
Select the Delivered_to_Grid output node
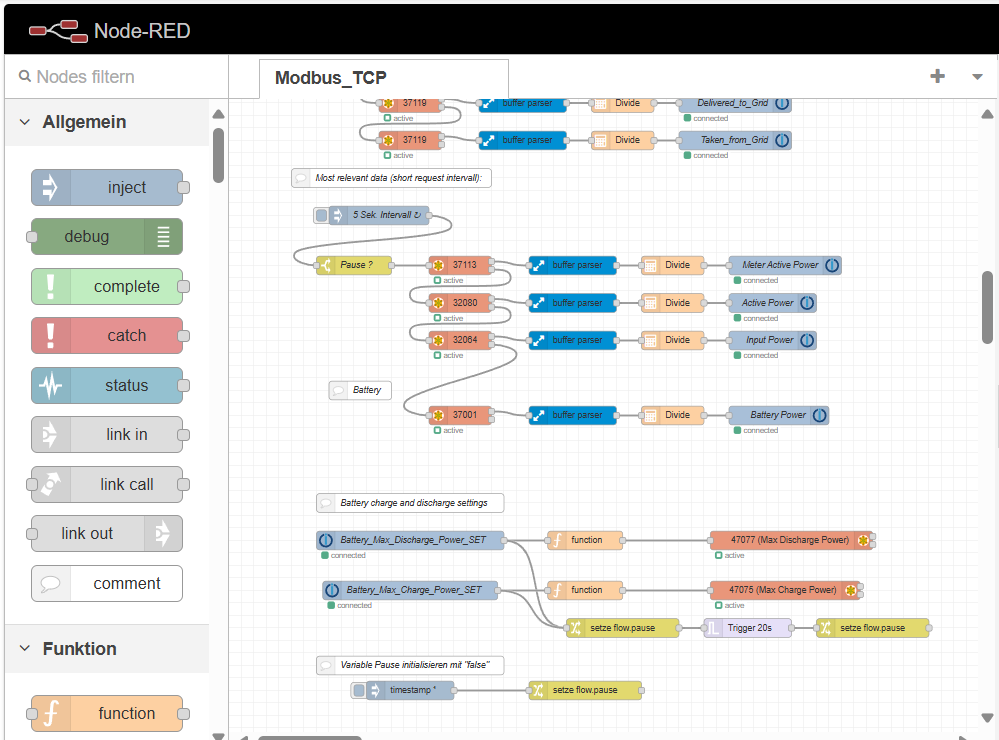coord(735,104)
